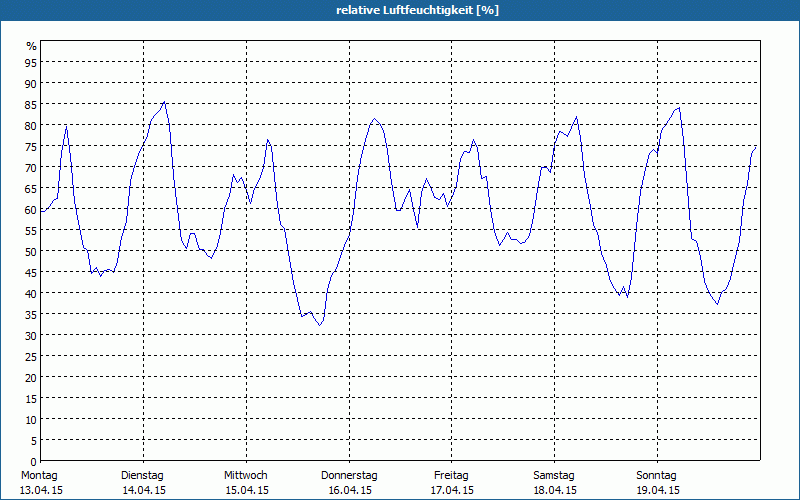This screenshot has height=500, width=800.
Task: Select the 95 y-axis label
Action: 31,63
